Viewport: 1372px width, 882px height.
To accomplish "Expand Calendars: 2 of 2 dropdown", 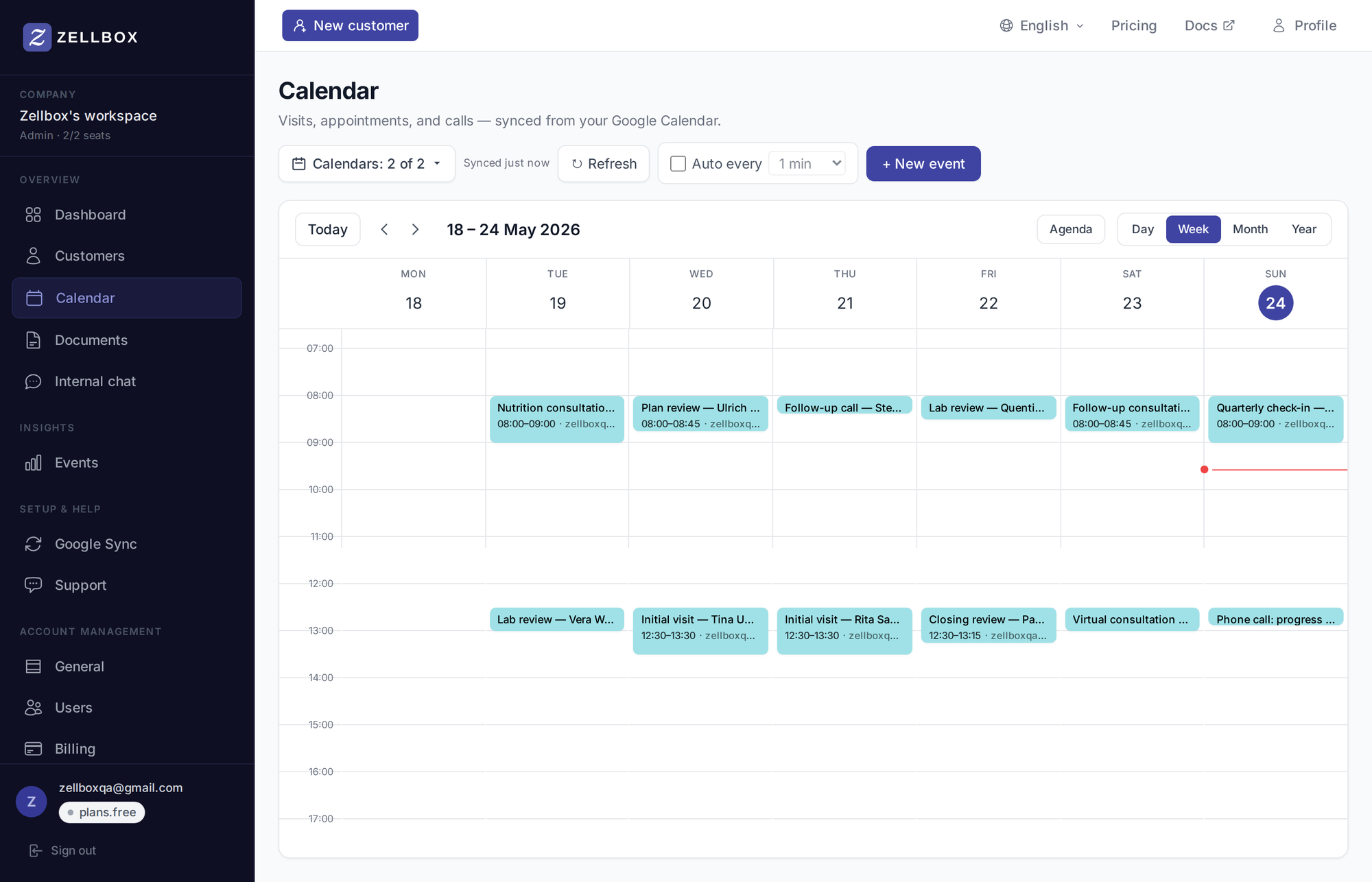I will pyautogui.click(x=367, y=164).
